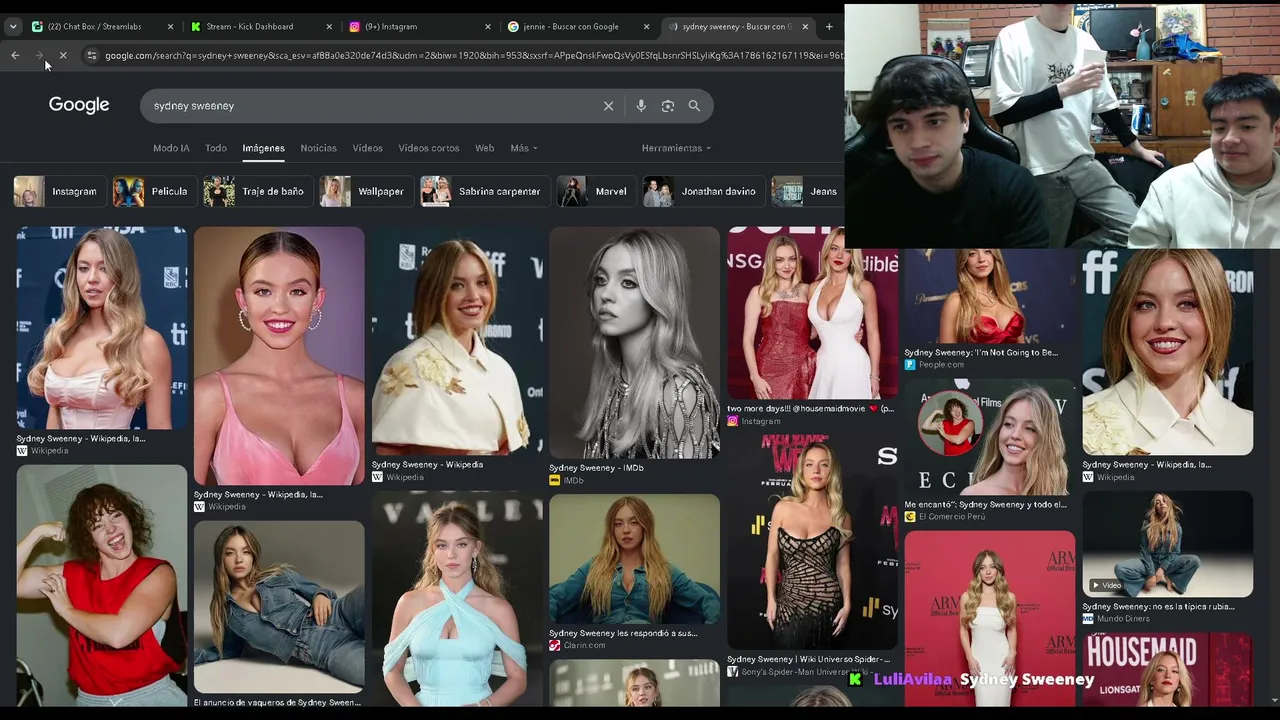Open a new browser tab

(828, 27)
